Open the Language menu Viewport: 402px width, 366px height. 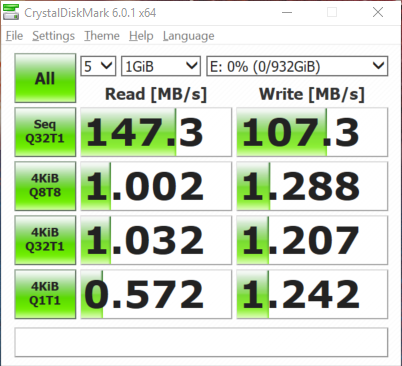(189, 36)
